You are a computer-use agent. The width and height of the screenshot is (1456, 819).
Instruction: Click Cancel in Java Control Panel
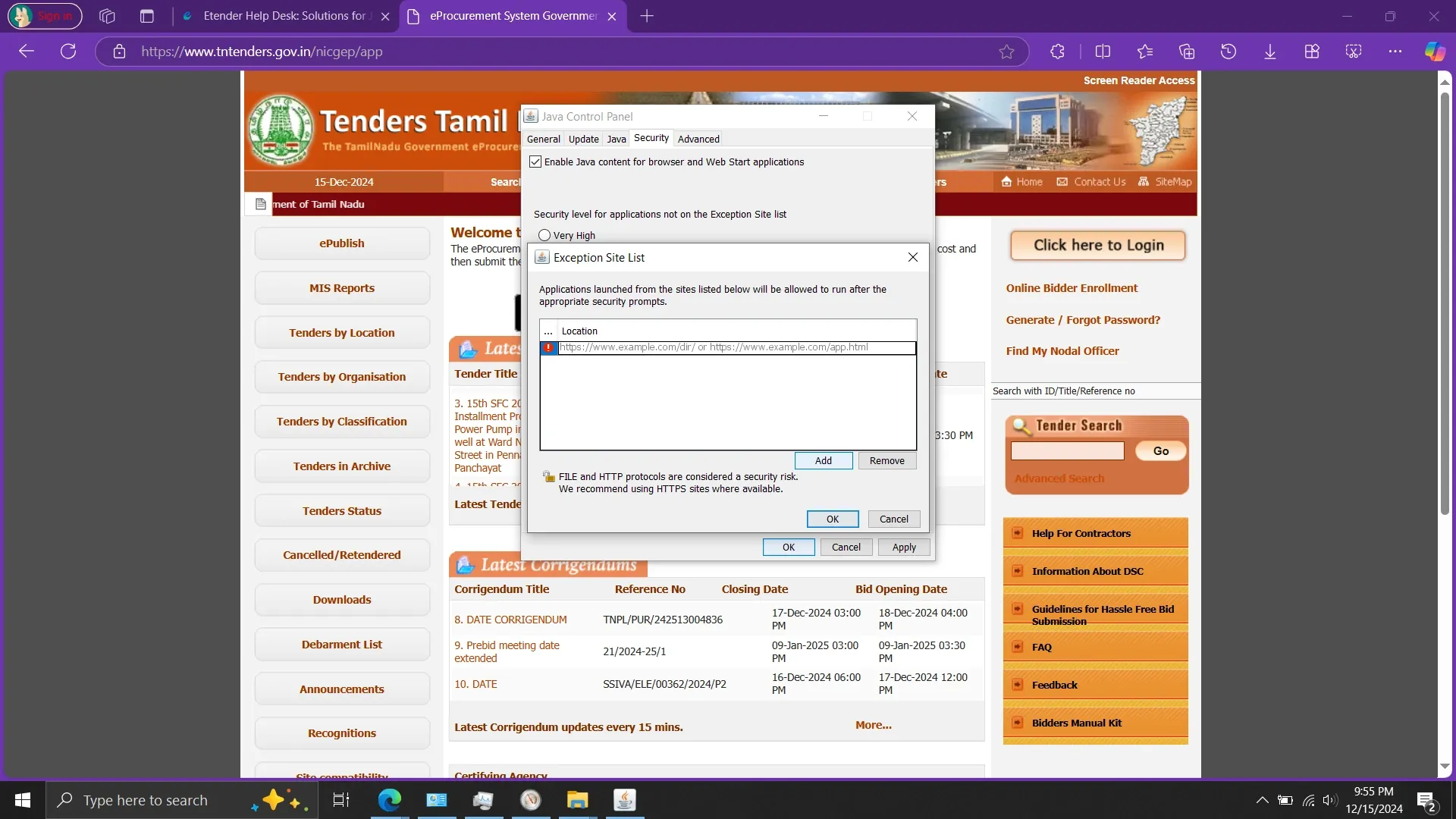pos(846,548)
